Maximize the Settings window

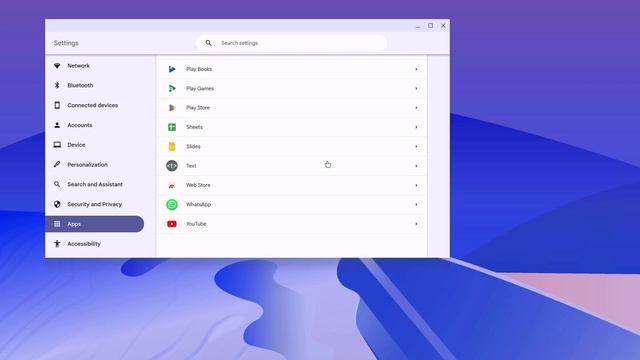tap(430, 26)
